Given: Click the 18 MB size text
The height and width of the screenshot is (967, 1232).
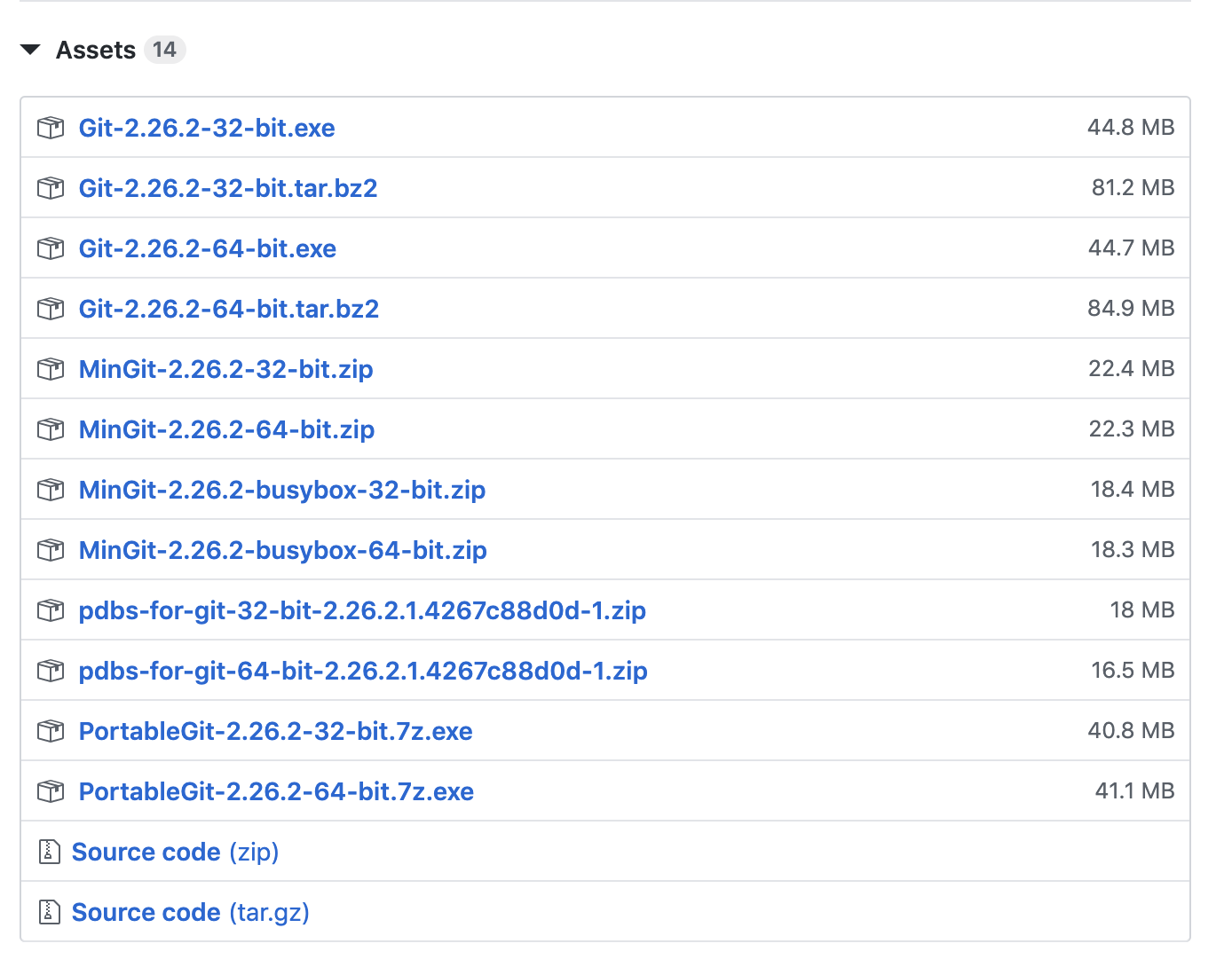Looking at the screenshot, I should pos(1142,610).
